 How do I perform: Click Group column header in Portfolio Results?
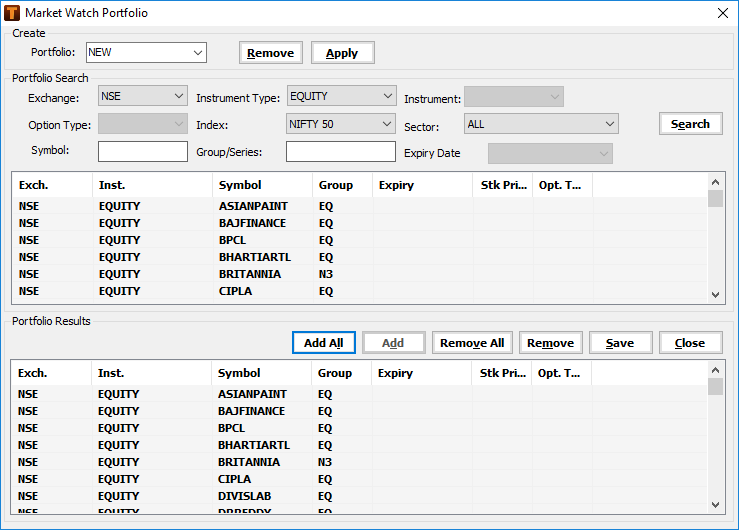pyautogui.click(x=342, y=373)
